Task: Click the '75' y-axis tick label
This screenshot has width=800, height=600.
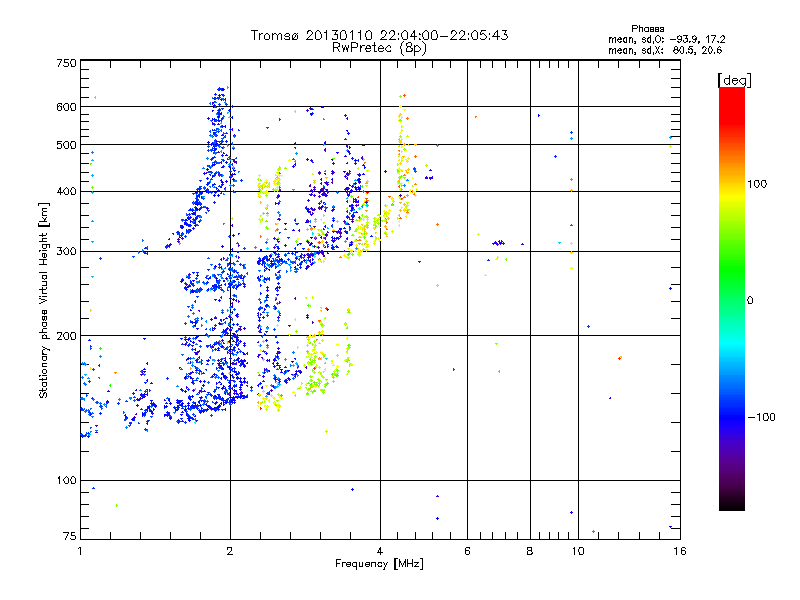Action: (70, 536)
